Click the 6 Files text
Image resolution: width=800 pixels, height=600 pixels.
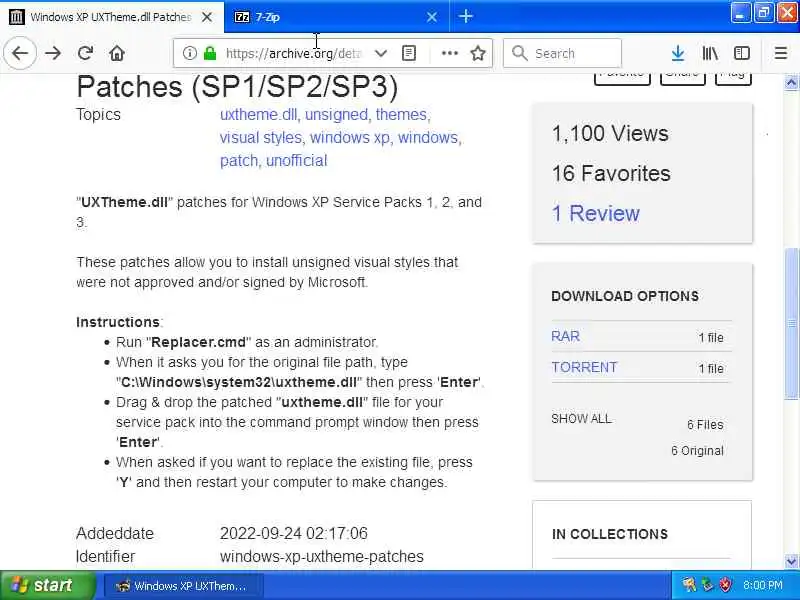[705, 424]
